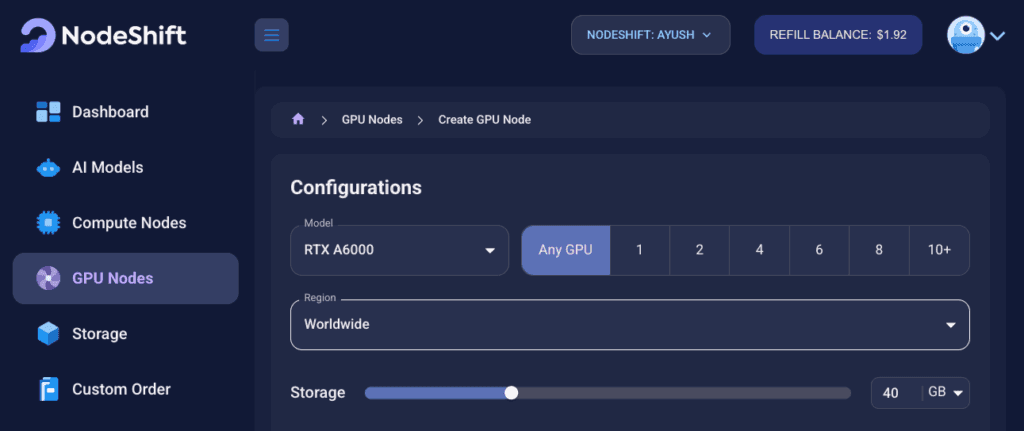
Task: Click the Storage cube icon
Action: pyautogui.click(x=48, y=334)
